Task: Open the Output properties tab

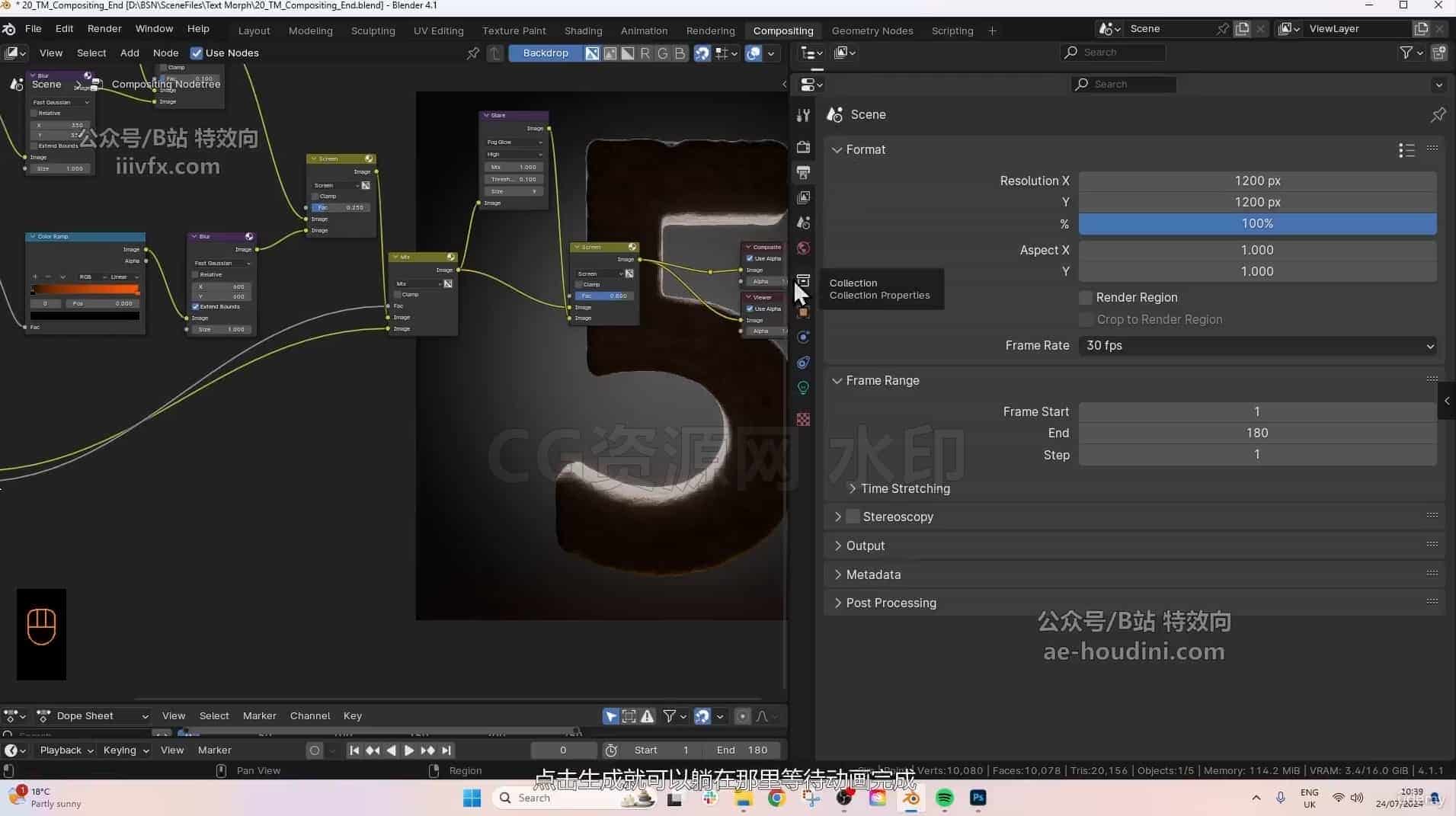Action: click(x=803, y=172)
